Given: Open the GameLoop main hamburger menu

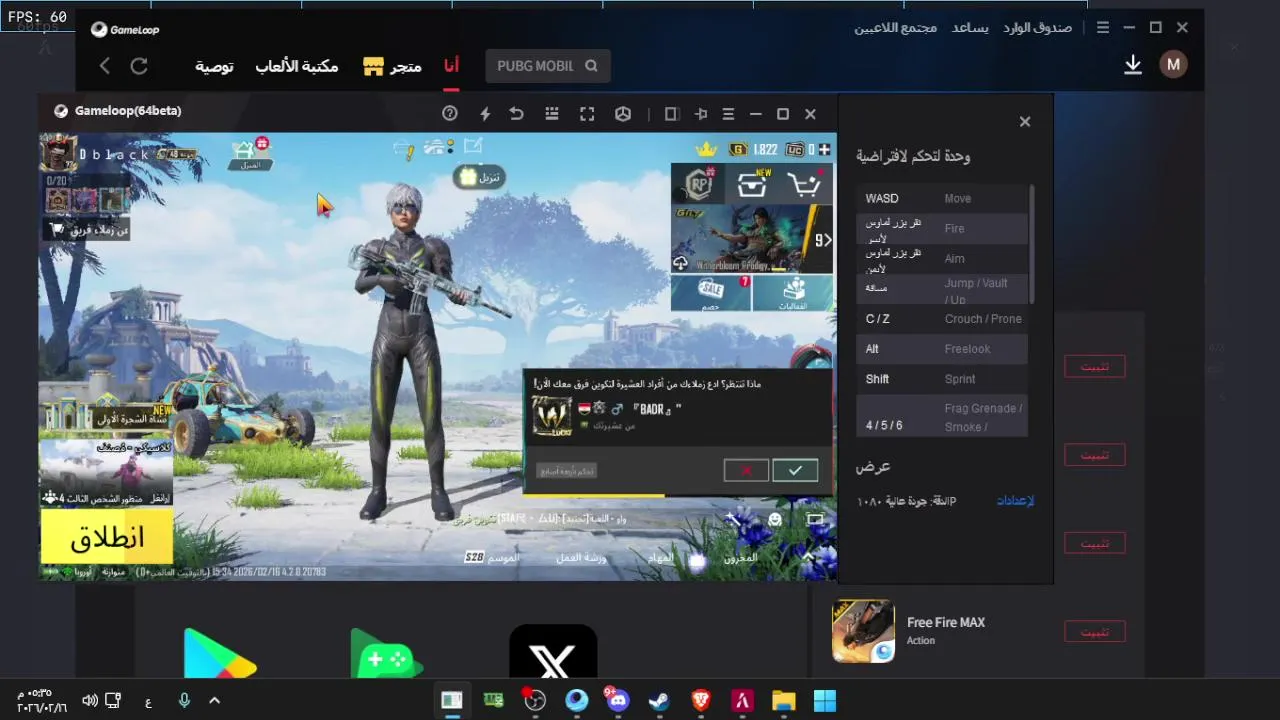Looking at the screenshot, I should point(1103,27).
